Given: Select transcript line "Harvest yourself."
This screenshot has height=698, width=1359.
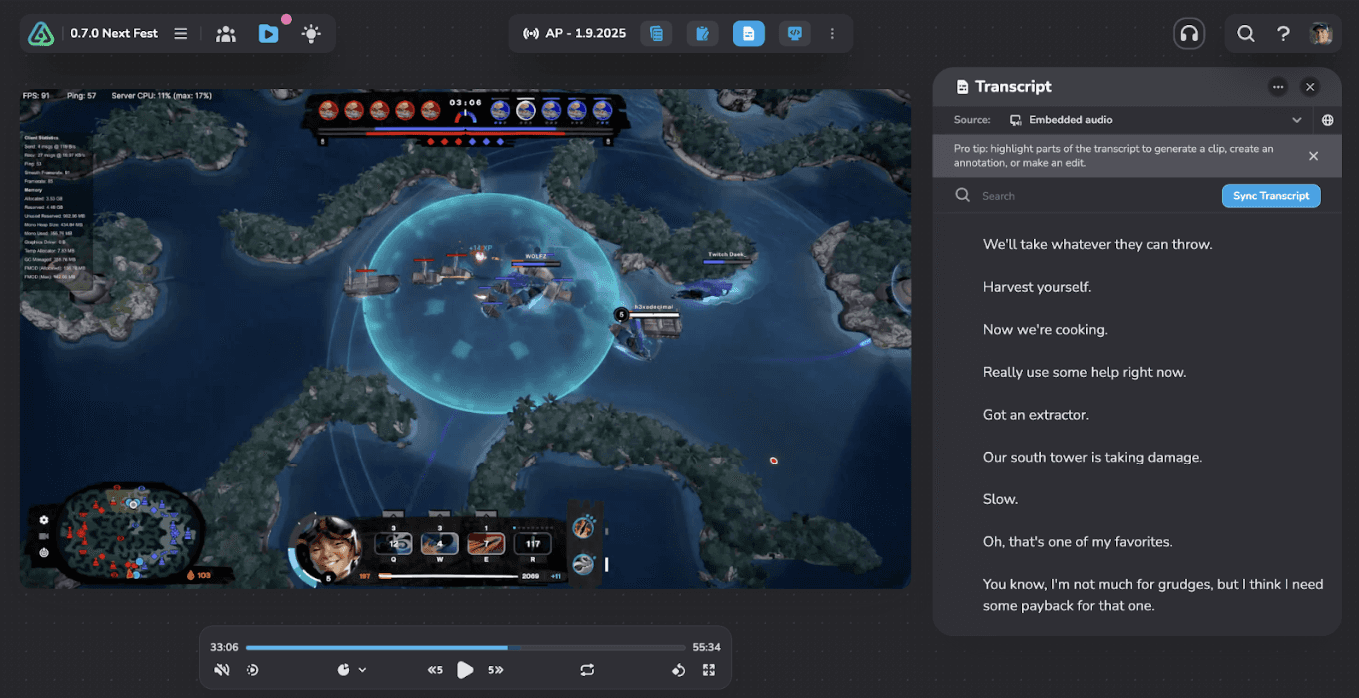Looking at the screenshot, I should pyautogui.click(x=1037, y=287).
